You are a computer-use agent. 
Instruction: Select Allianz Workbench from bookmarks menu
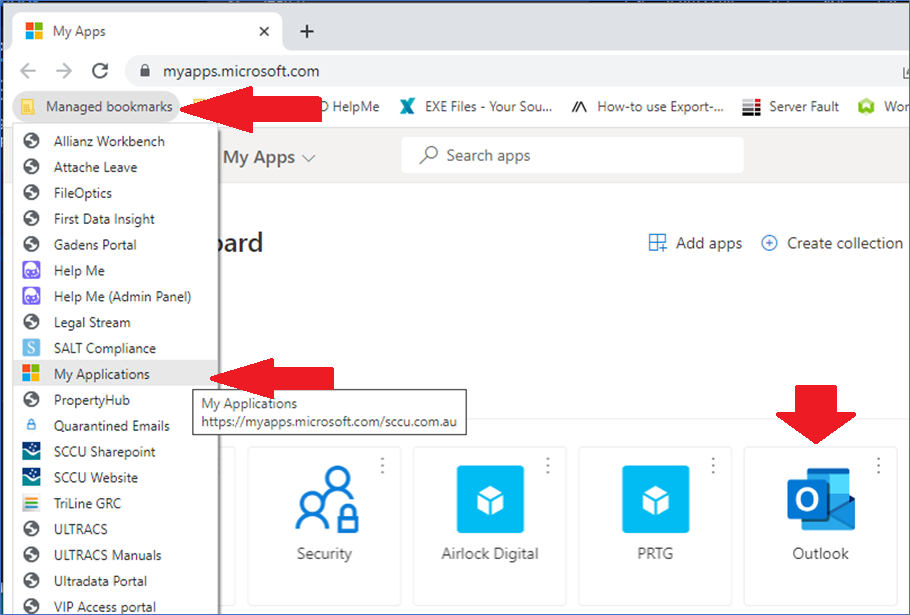tap(115, 141)
